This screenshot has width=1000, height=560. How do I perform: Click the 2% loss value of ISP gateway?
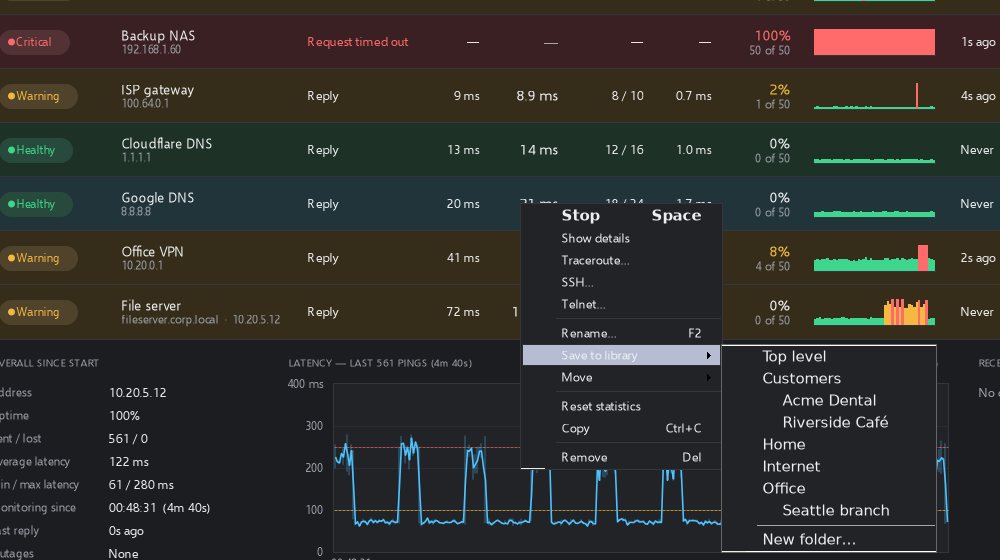point(779,90)
